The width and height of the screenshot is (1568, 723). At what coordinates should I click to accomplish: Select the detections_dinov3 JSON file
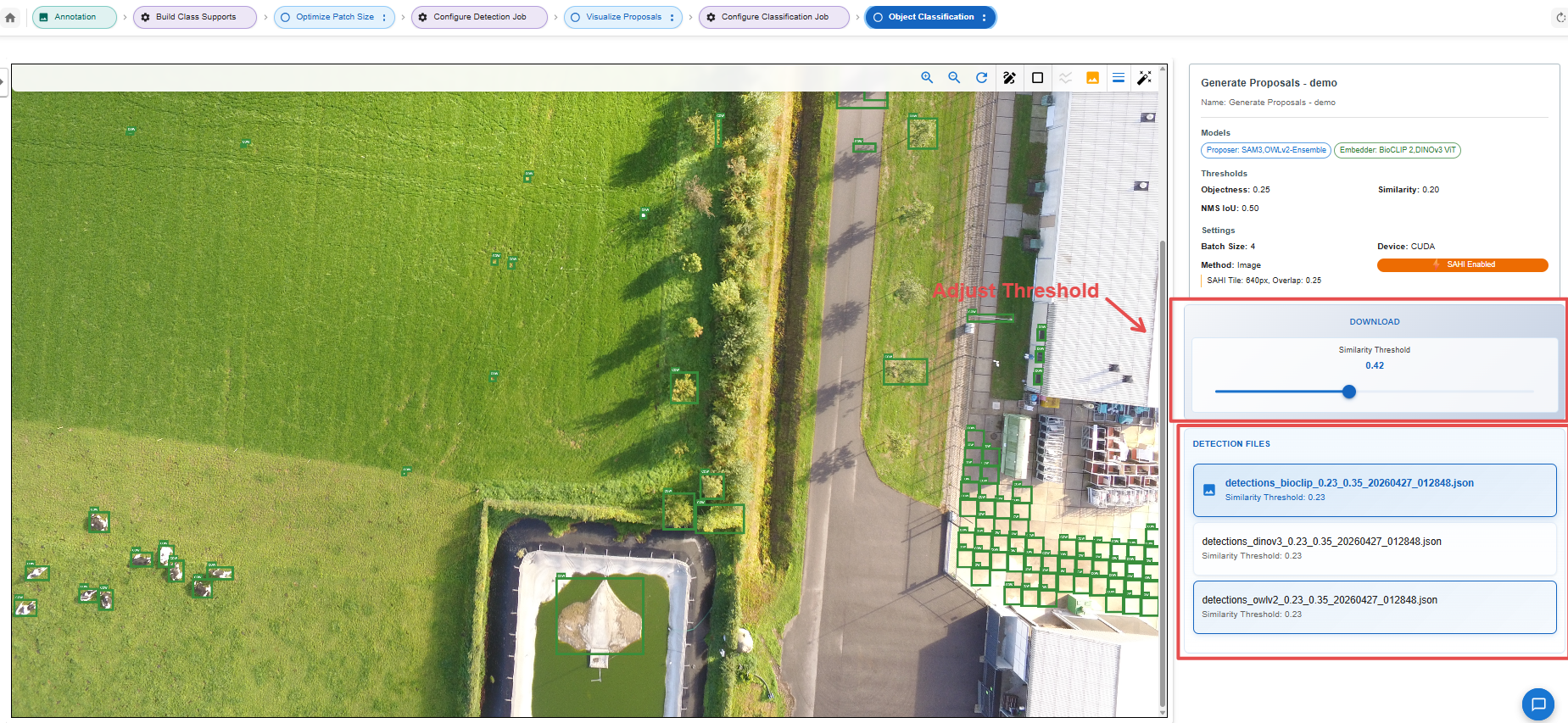click(1374, 548)
